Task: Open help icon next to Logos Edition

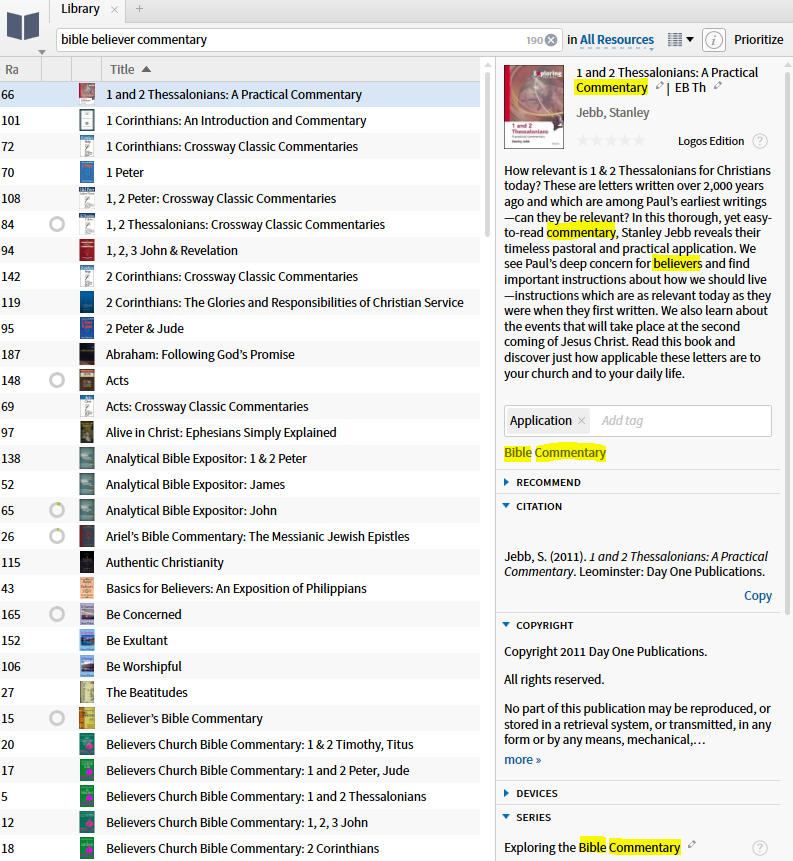Action: click(760, 141)
